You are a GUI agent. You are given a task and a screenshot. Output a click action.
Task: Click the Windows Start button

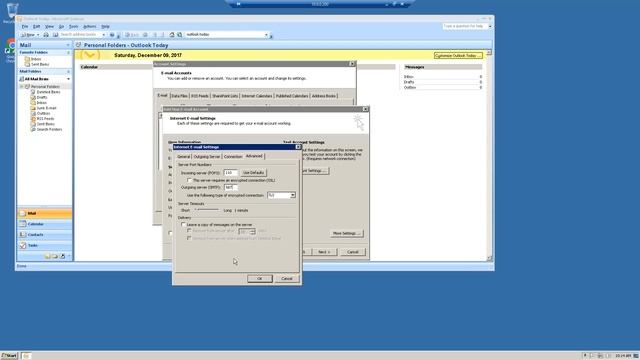[9, 356]
